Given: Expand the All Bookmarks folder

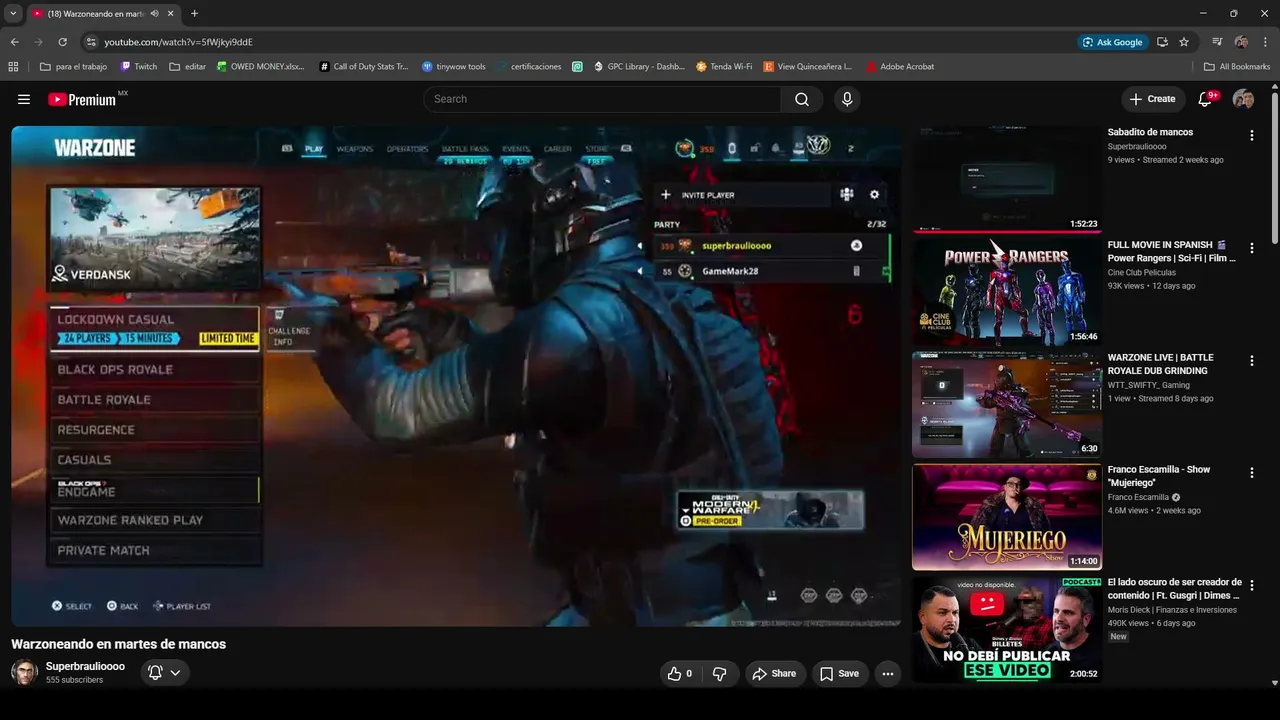Looking at the screenshot, I should coord(1237,67).
